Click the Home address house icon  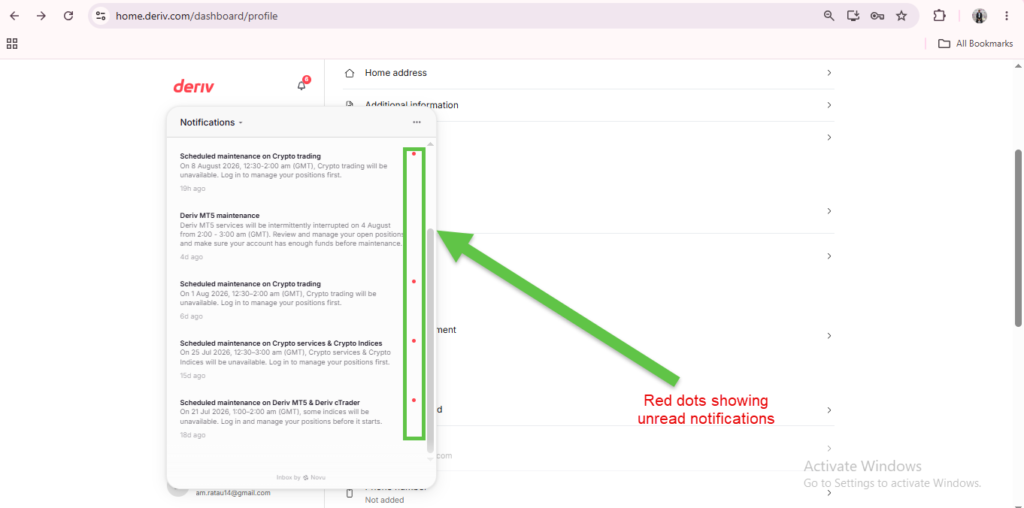coord(350,73)
